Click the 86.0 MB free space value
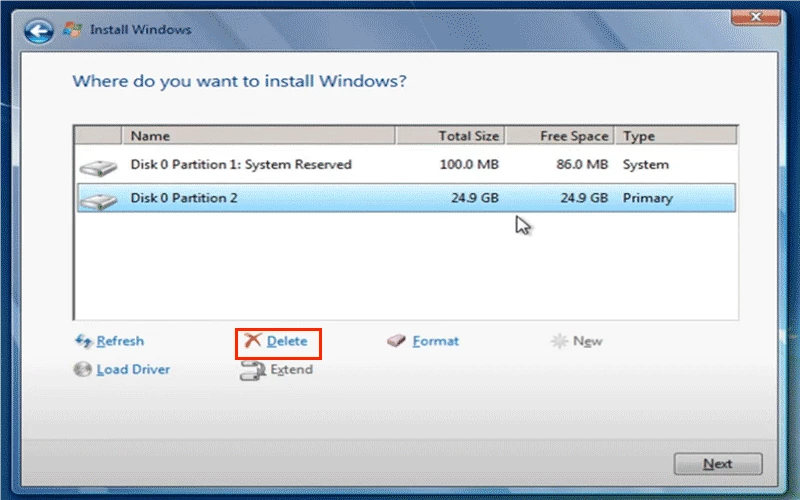This screenshot has height=500, width=800. coord(582,164)
